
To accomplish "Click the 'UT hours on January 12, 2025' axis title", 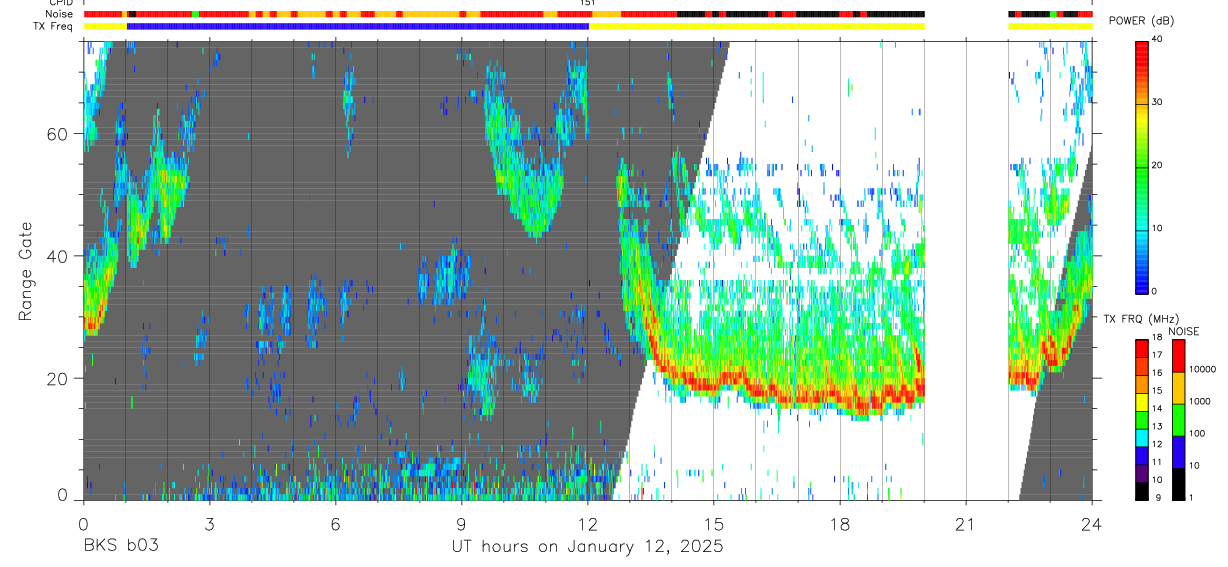I will (586, 547).
